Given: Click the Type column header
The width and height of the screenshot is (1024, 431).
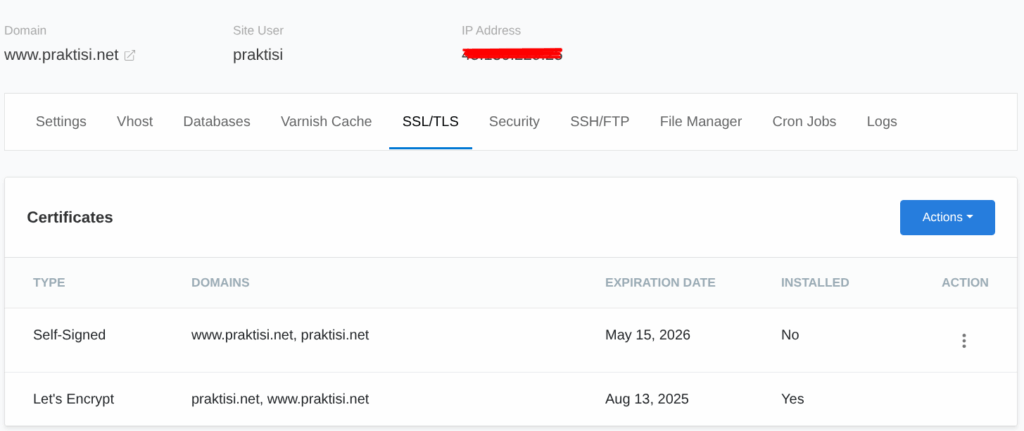Looking at the screenshot, I should pyautogui.click(x=49, y=283).
